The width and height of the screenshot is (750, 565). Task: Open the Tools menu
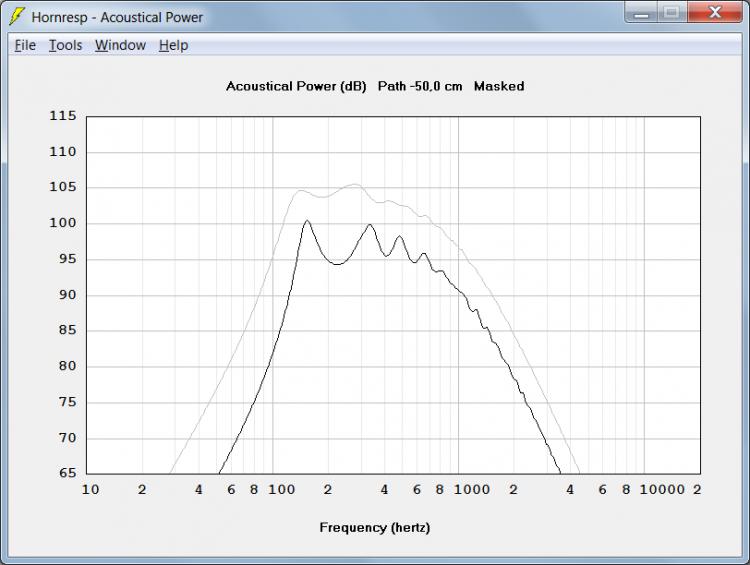click(x=66, y=45)
